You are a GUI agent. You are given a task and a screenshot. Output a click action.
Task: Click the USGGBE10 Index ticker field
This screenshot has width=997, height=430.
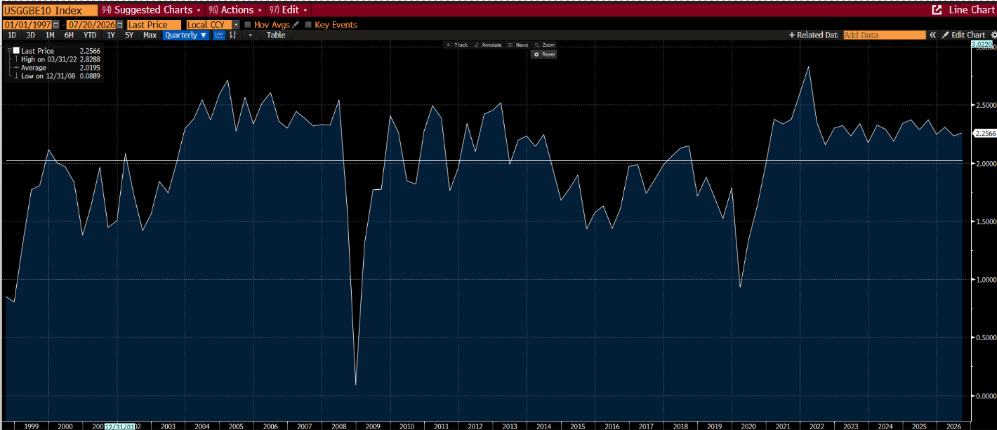(50, 10)
